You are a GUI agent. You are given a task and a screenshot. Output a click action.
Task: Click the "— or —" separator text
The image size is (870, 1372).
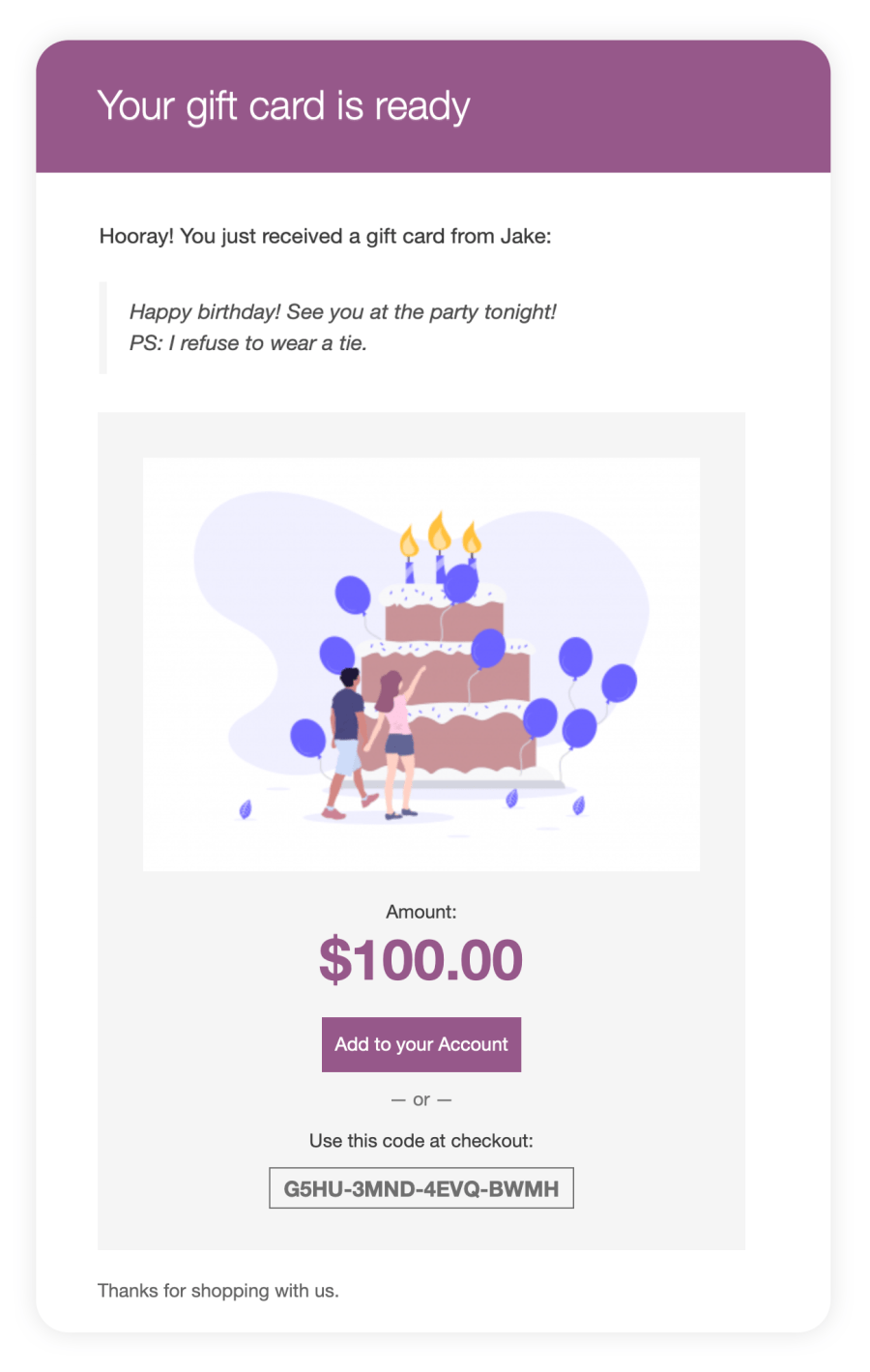(x=420, y=1100)
